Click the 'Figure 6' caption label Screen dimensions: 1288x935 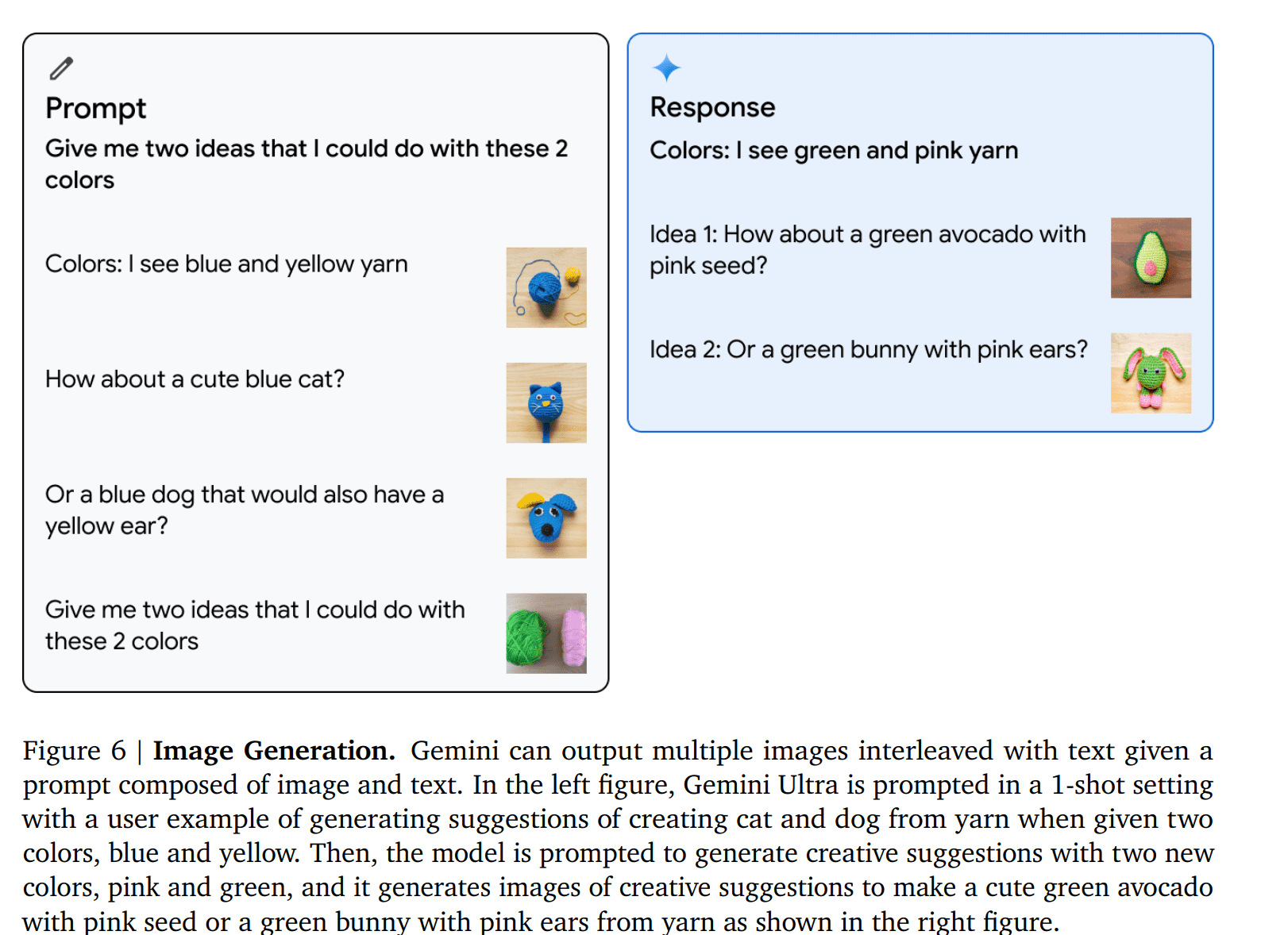coord(75,751)
